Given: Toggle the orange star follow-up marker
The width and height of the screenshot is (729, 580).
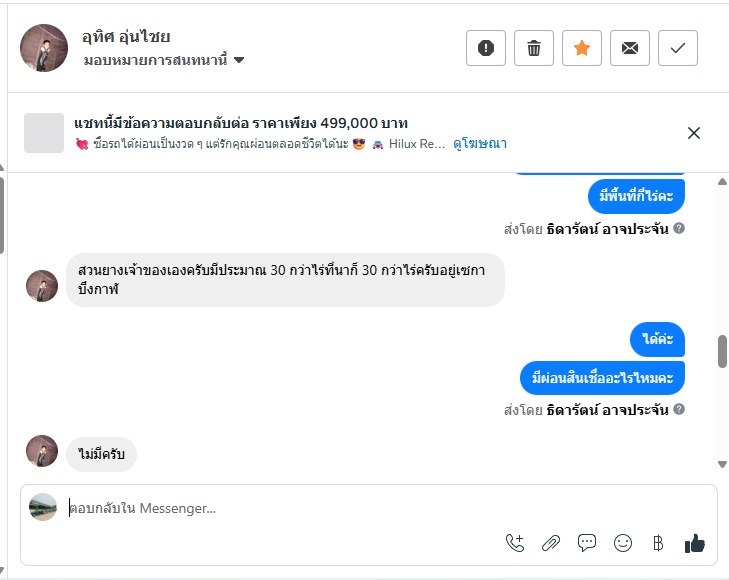Looking at the screenshot, I should tap(582, 48).
